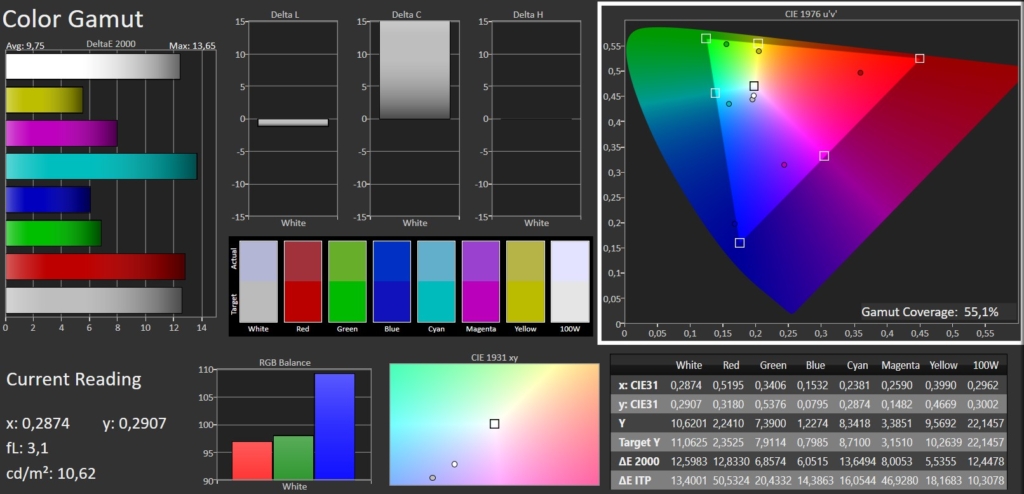Click the 100W swatch tile
This screenshot has width=1024, height=494.
tap(570, 281)
